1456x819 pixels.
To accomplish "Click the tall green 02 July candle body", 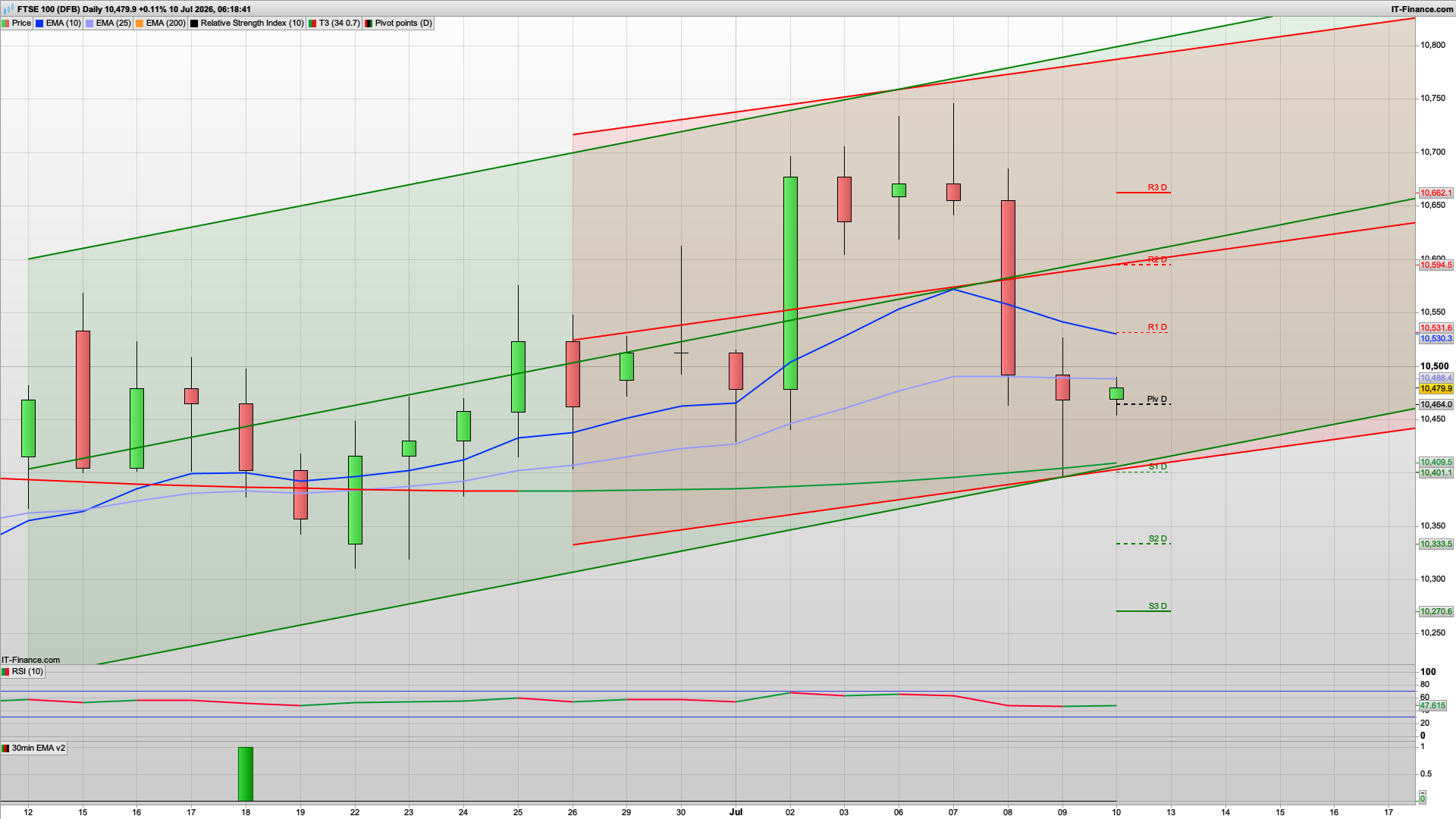I will 790,284.
